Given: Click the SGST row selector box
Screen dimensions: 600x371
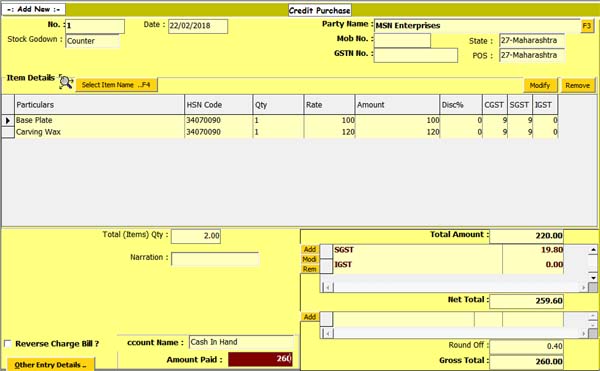Looking at the screenshot, I should (x=326, y=251).
